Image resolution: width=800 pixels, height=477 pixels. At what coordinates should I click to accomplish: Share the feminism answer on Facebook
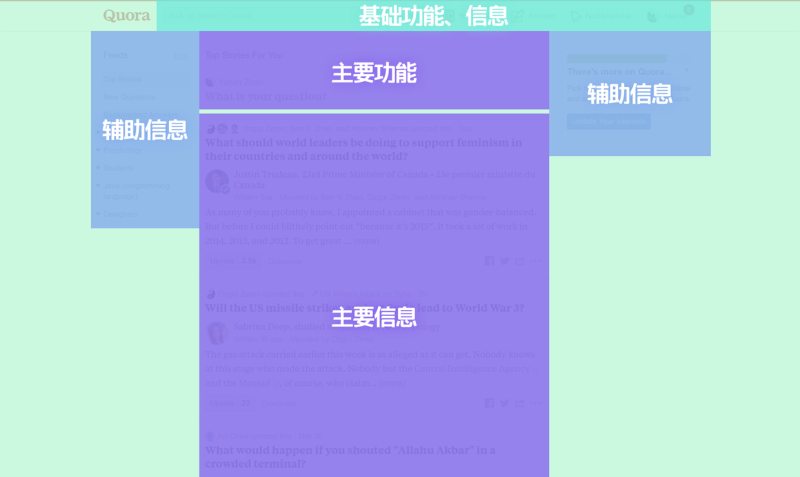coord(489,261)
